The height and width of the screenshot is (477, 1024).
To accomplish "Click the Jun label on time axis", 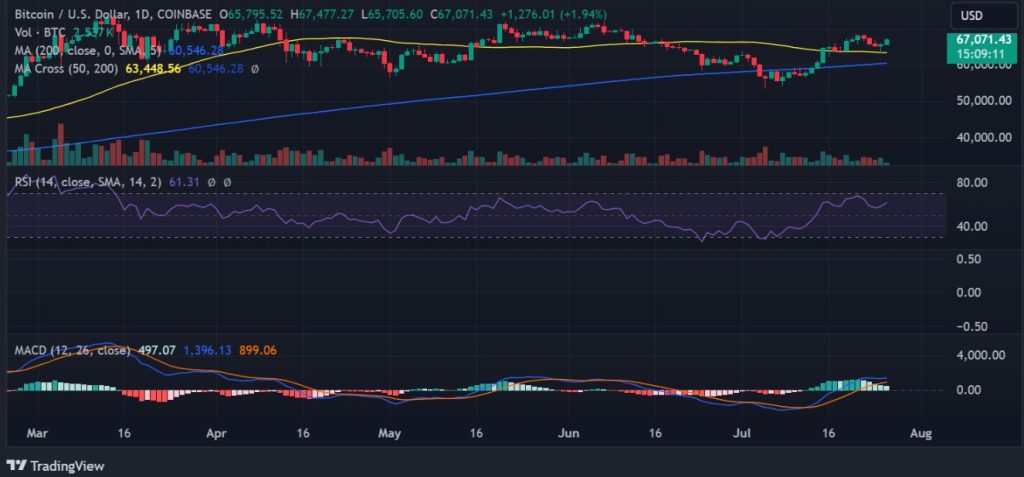I will coord(569,434).
